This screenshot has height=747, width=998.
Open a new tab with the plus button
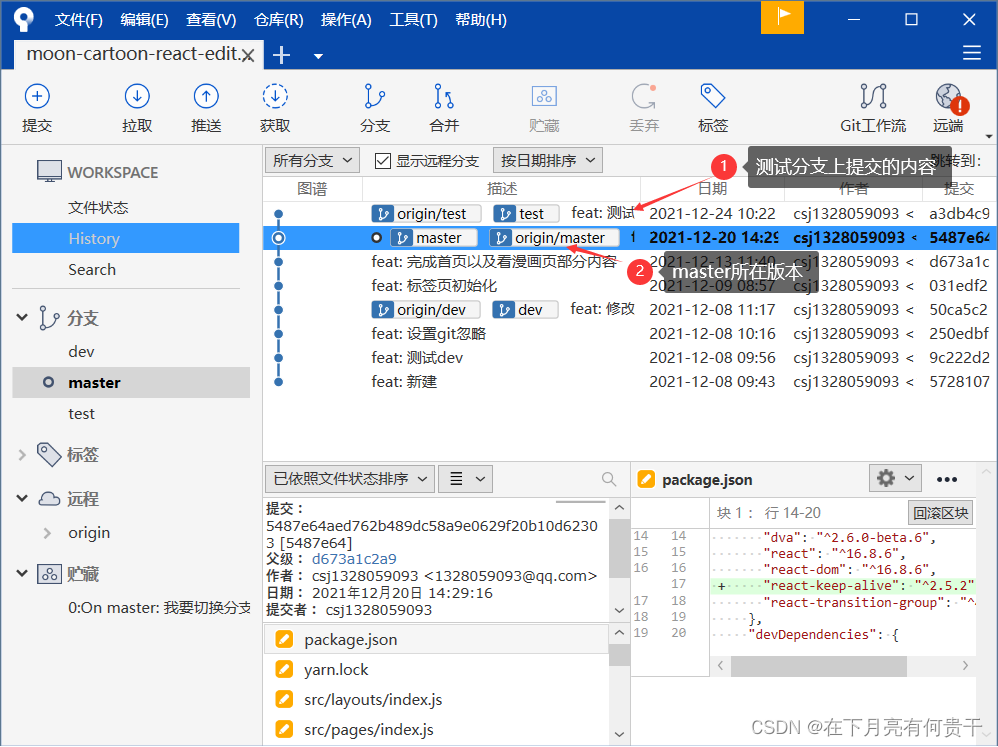click(x=281, y=55)
